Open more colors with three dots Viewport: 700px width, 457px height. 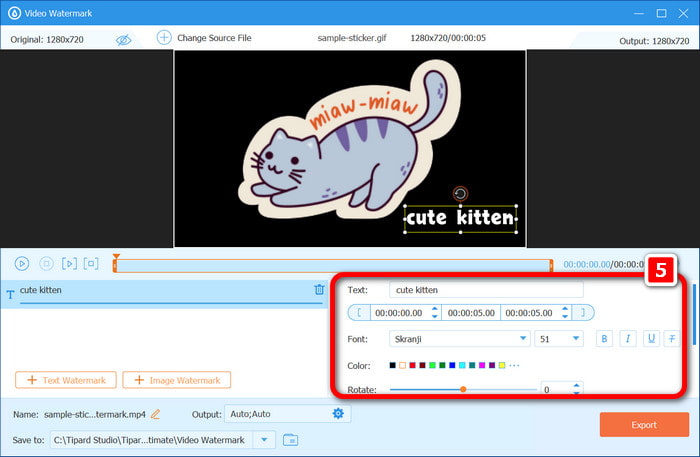[514, 366]
